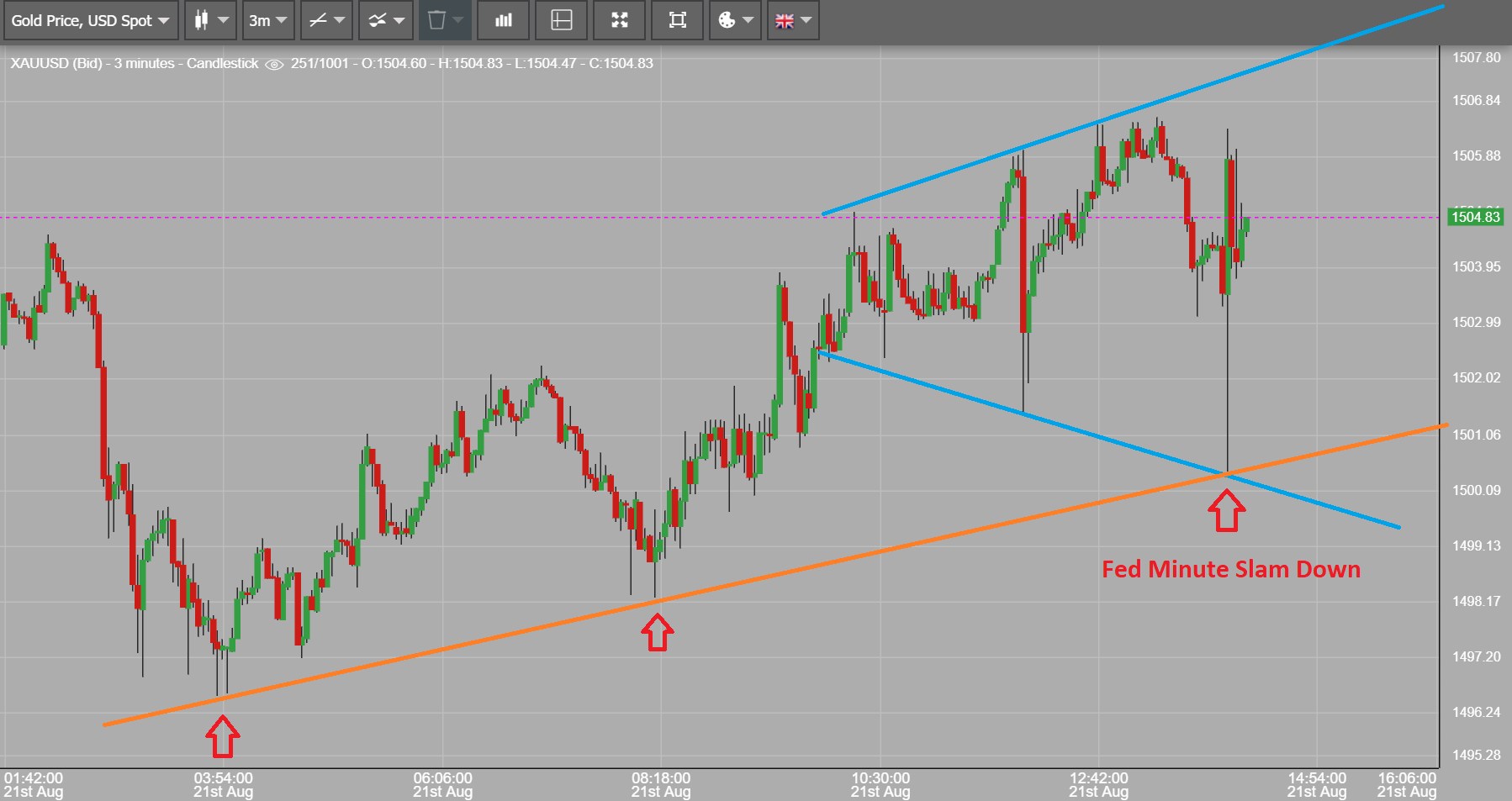Open the color palette theme dropdown
This screenshot has height=801, width=1512.
point(735,20)
